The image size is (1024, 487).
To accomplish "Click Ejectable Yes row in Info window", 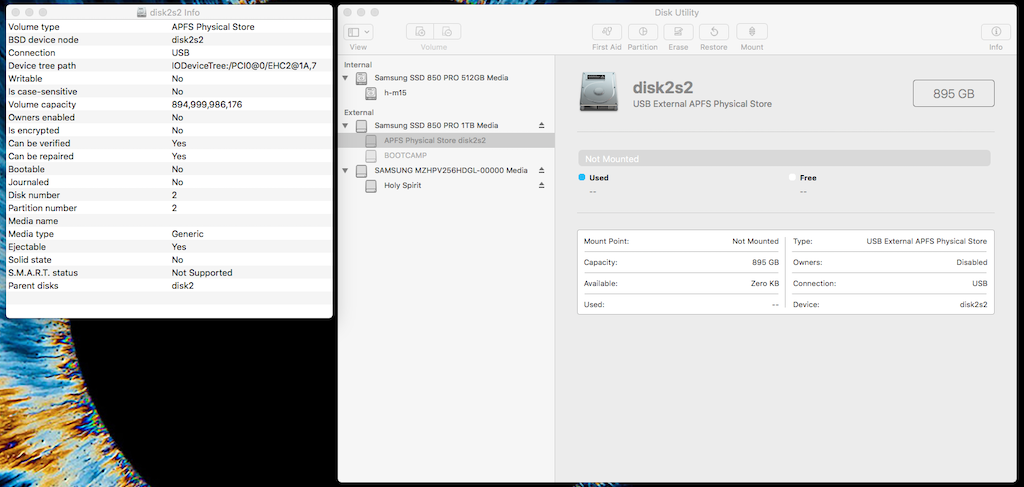I will coord(169,247).
